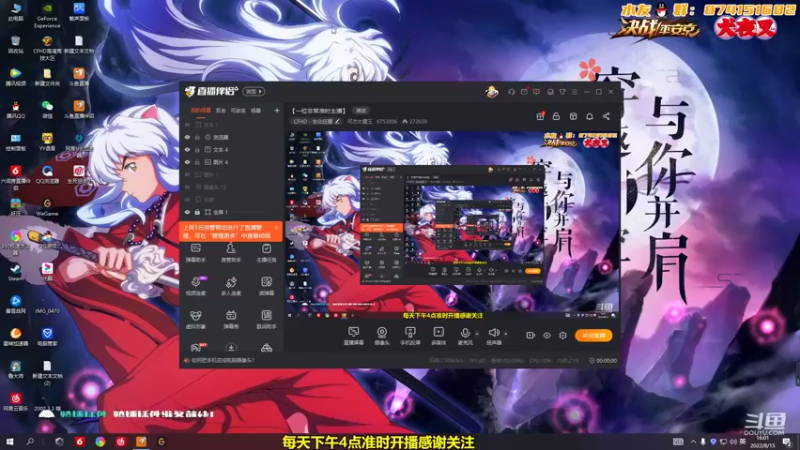
Task: Expand the system tray hidden icons chevron
Action: coord(692,441)
